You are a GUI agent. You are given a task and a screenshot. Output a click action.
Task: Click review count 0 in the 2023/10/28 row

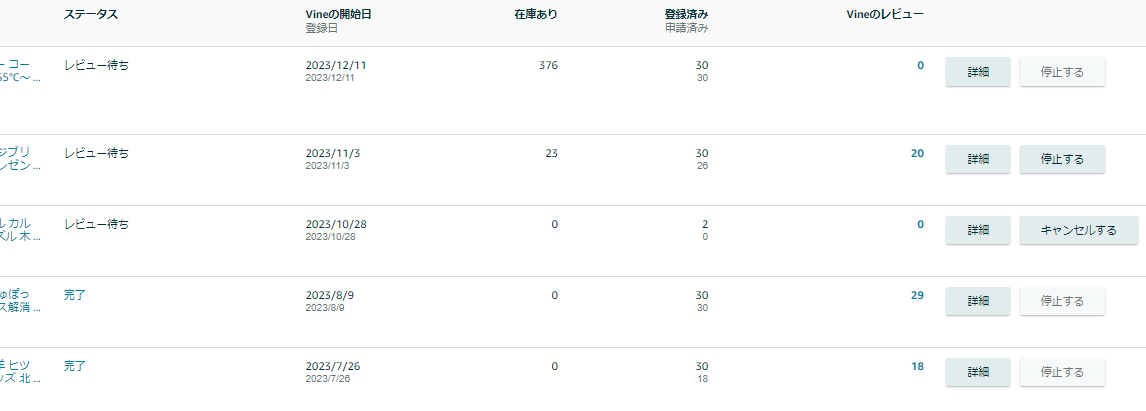[920, 224]
